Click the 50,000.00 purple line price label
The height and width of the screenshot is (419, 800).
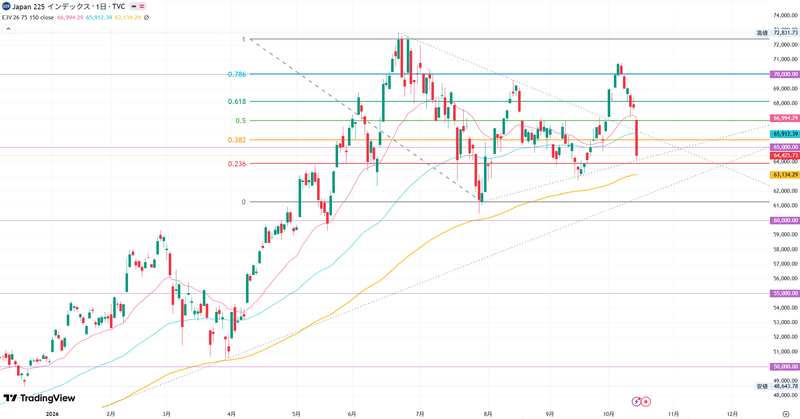[785, 366]
